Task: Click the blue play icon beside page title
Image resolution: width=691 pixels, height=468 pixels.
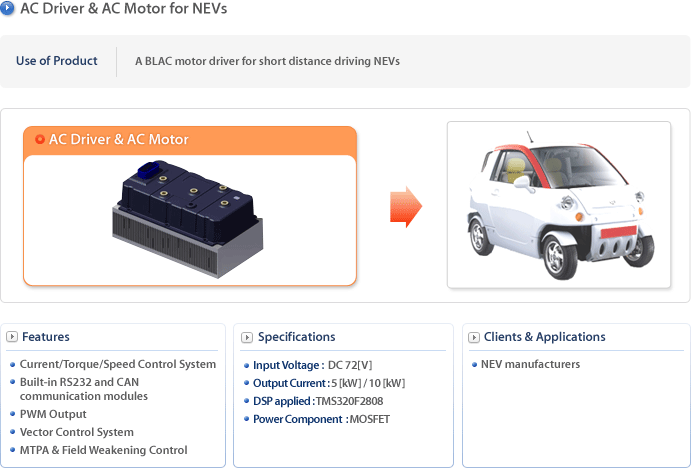Action: [7, 8]
